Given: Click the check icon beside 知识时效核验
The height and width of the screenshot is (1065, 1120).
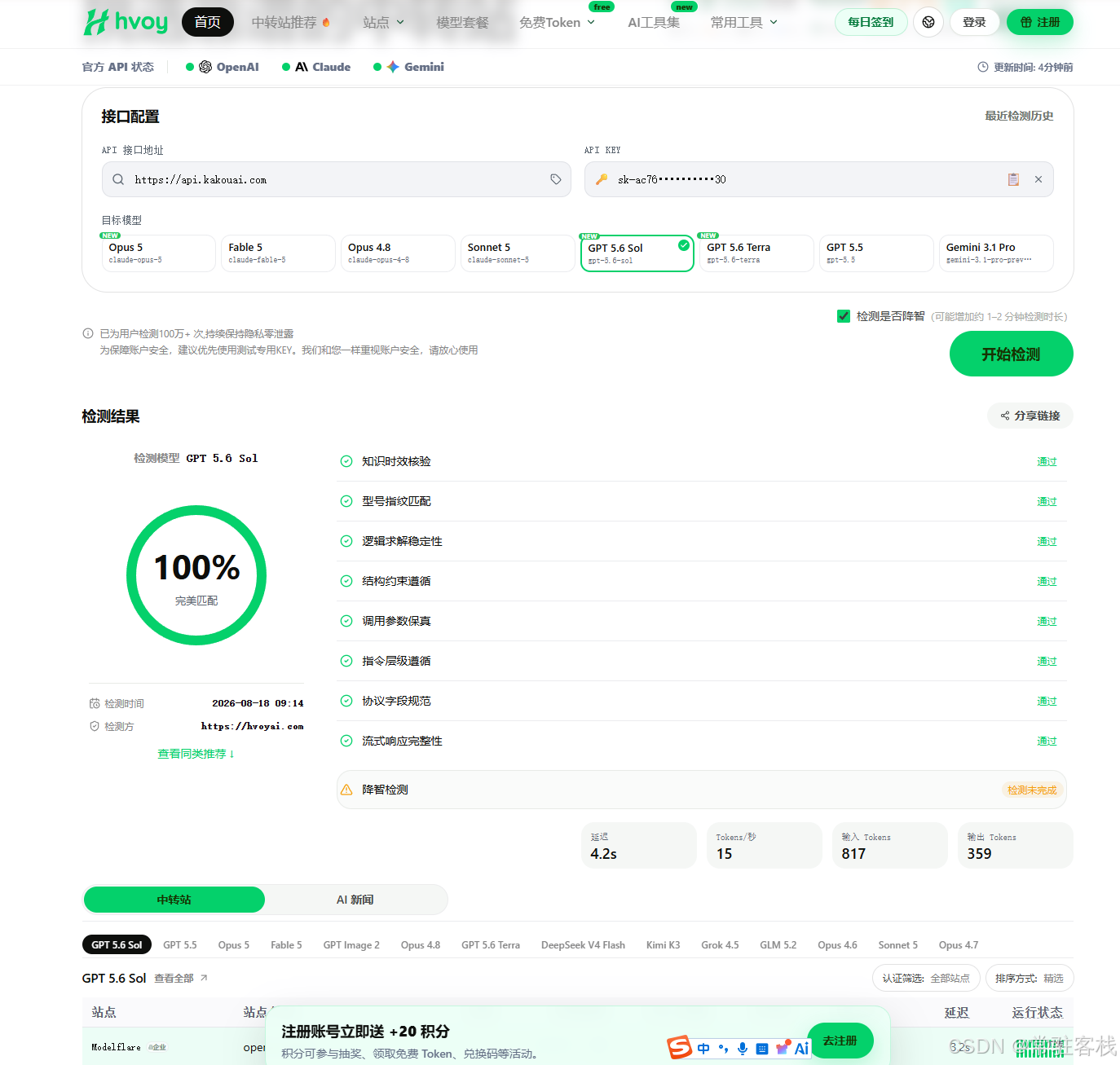Looking at the screenshot, I should [x=346, y=461].
